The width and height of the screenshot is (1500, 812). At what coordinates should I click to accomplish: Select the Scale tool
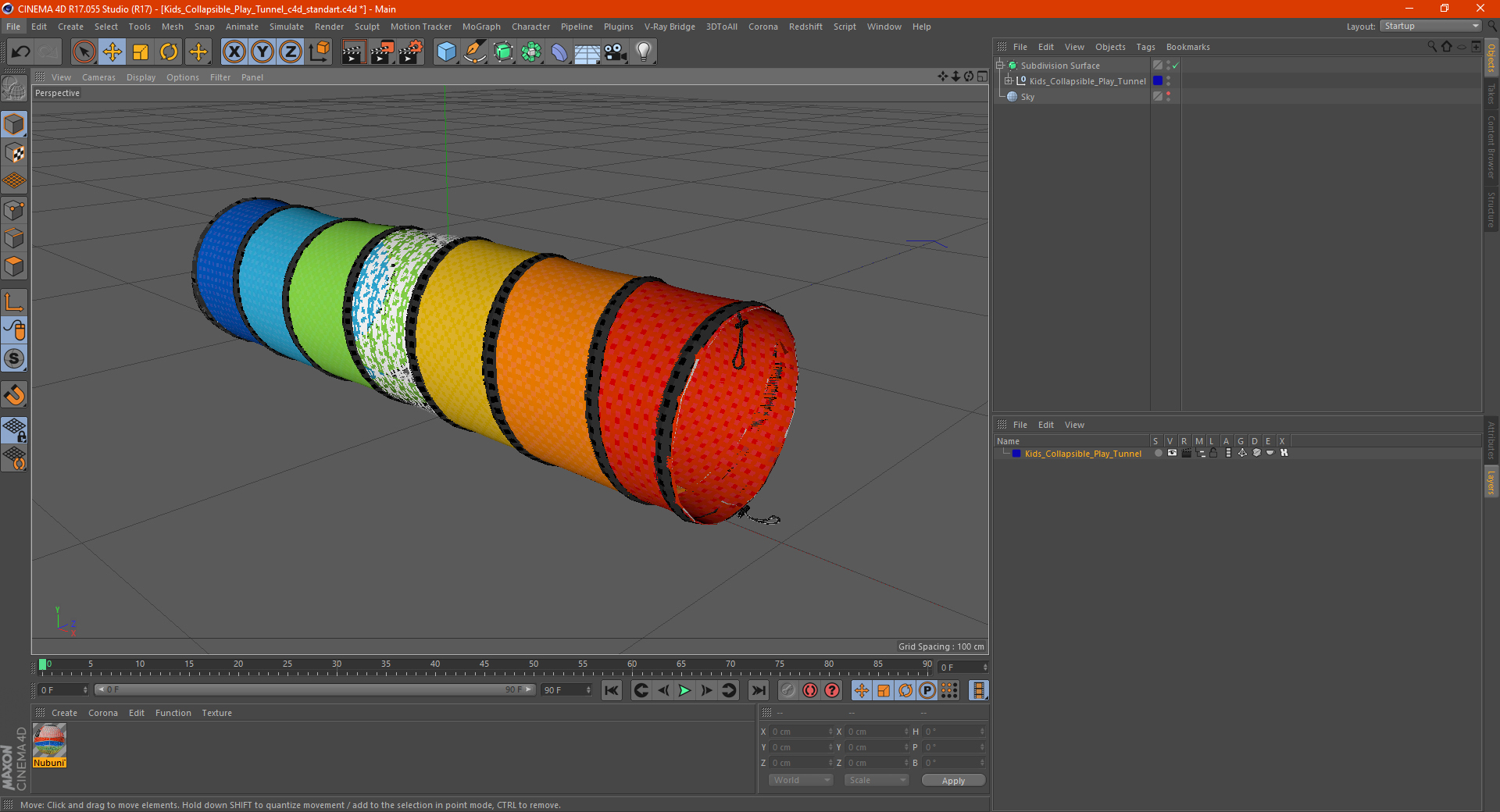point(141,52)
